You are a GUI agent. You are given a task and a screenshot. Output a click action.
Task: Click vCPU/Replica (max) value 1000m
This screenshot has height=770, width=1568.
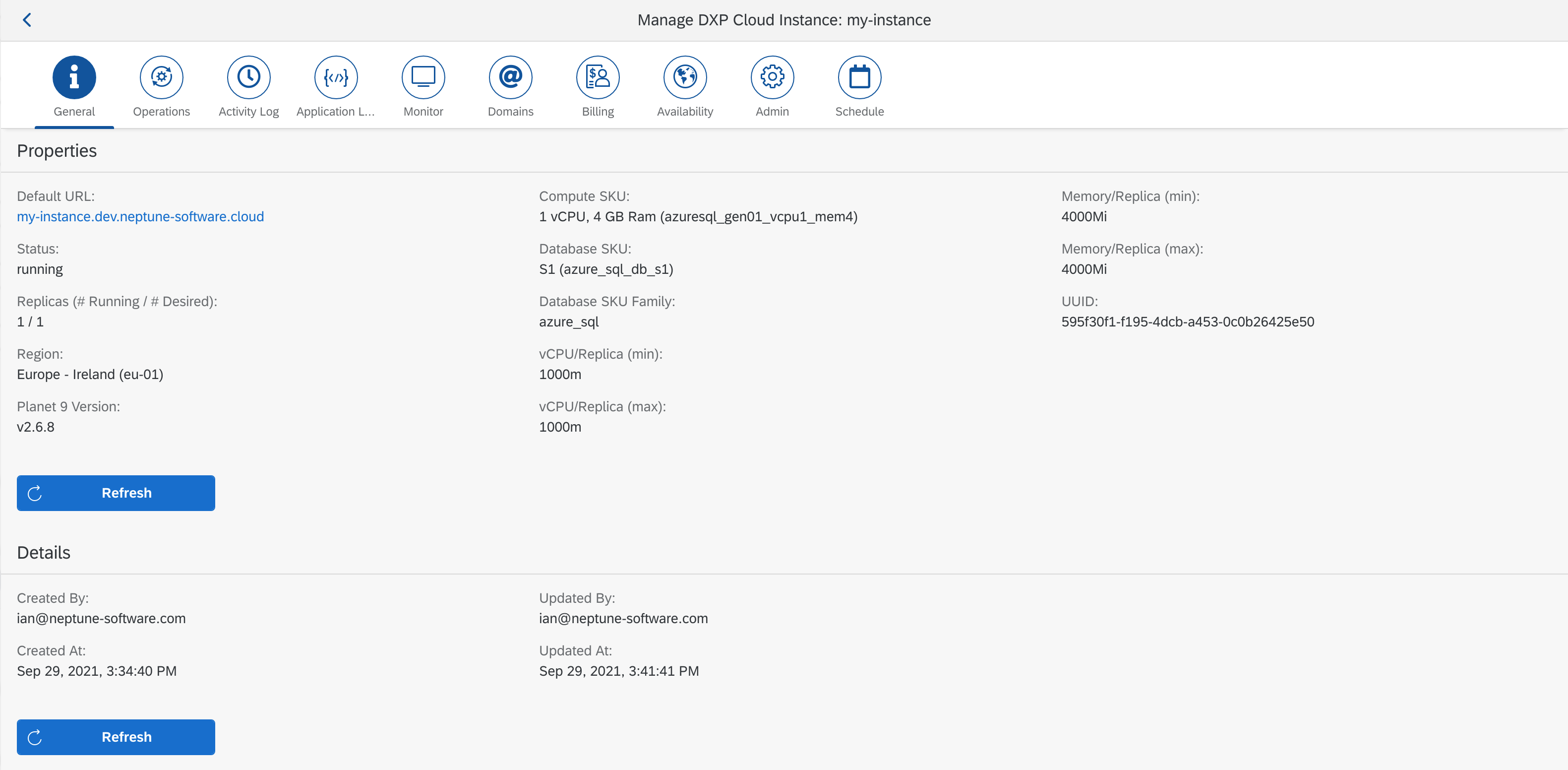[560, 427]
